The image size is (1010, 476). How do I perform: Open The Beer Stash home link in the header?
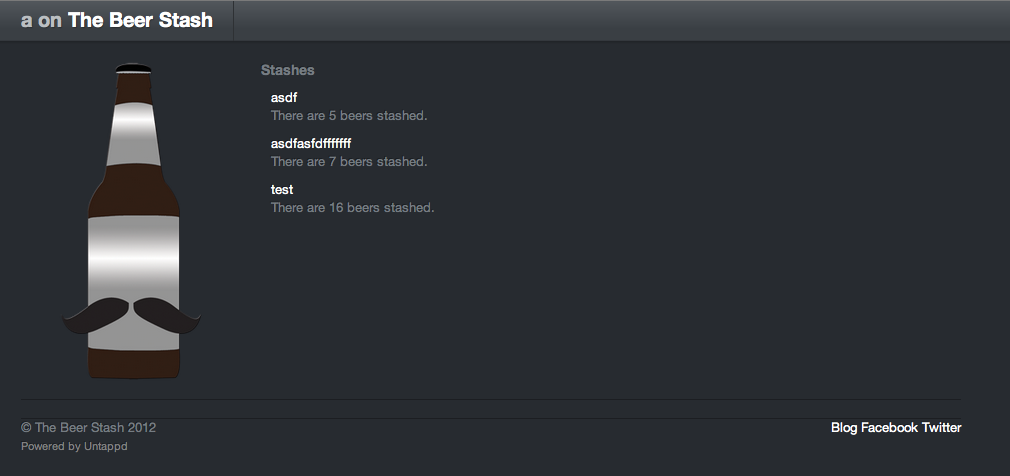pos(140,20)
